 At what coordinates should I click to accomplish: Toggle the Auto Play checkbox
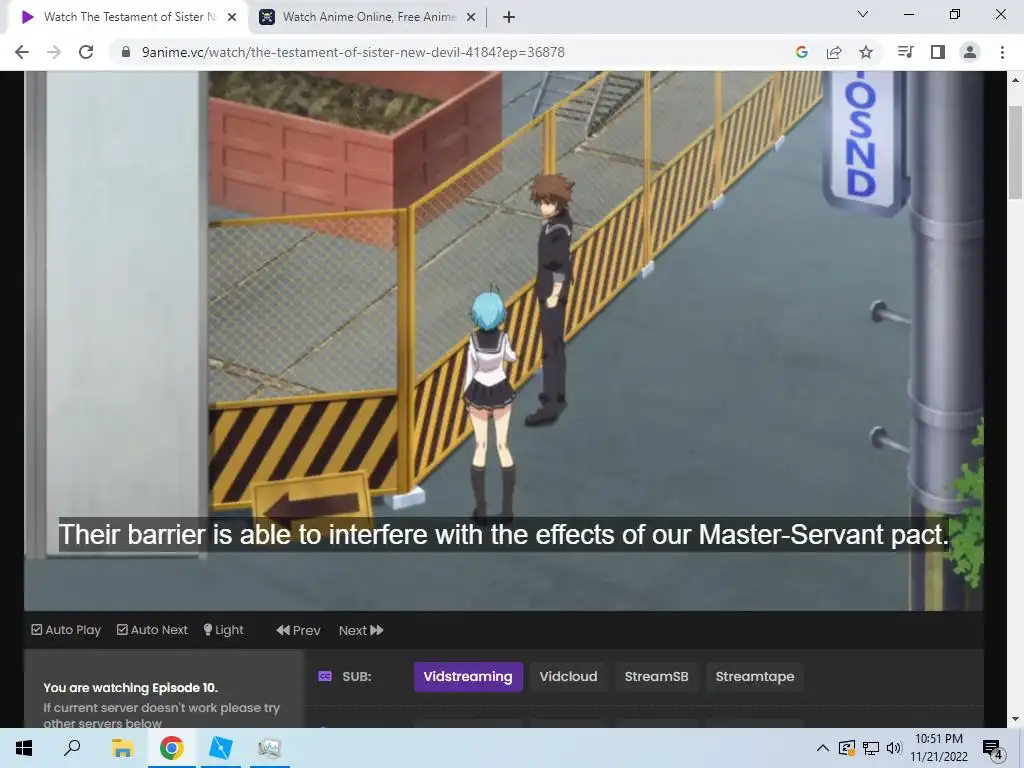tap(66, 630)
